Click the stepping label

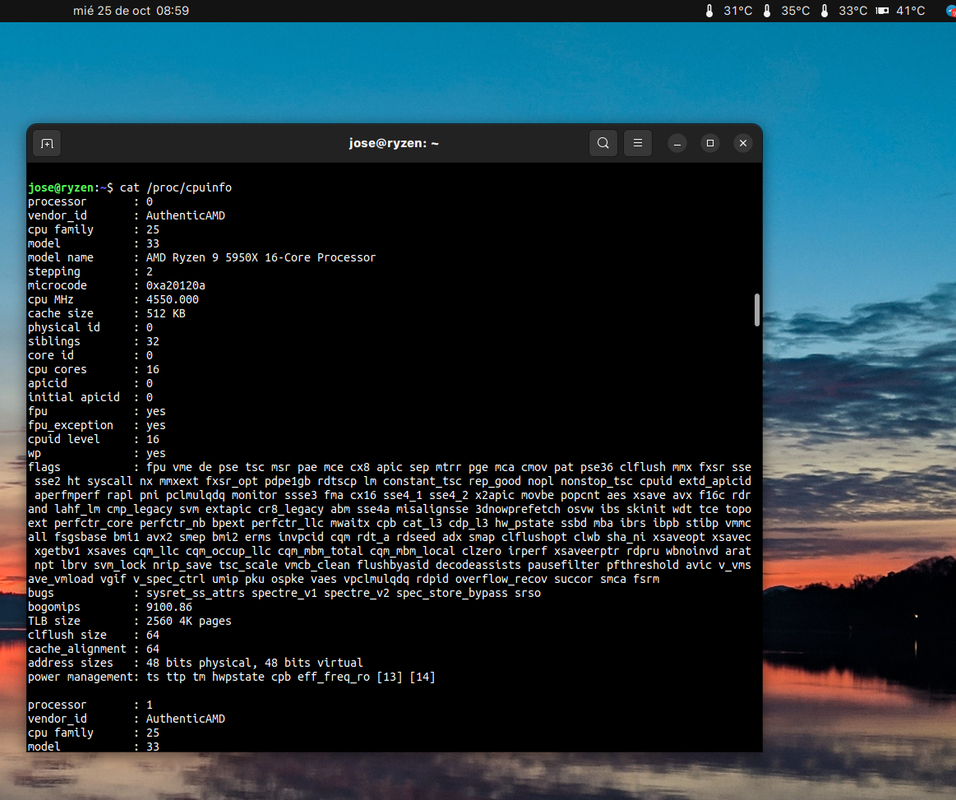[x=54, y=272]
